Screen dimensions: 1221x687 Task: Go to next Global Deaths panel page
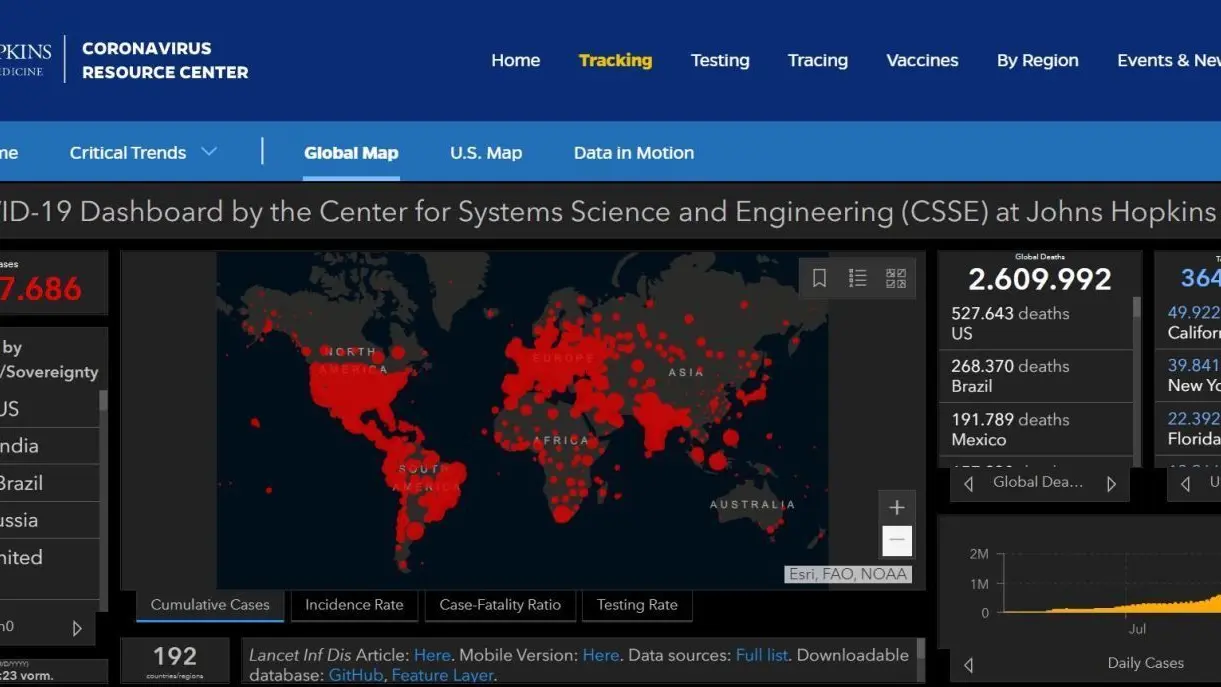click(1111, 484)
